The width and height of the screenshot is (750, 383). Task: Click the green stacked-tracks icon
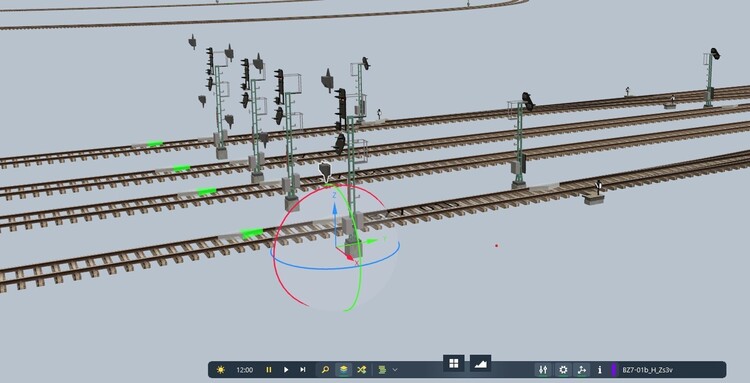pyautogui.click(x=382, y=370)
